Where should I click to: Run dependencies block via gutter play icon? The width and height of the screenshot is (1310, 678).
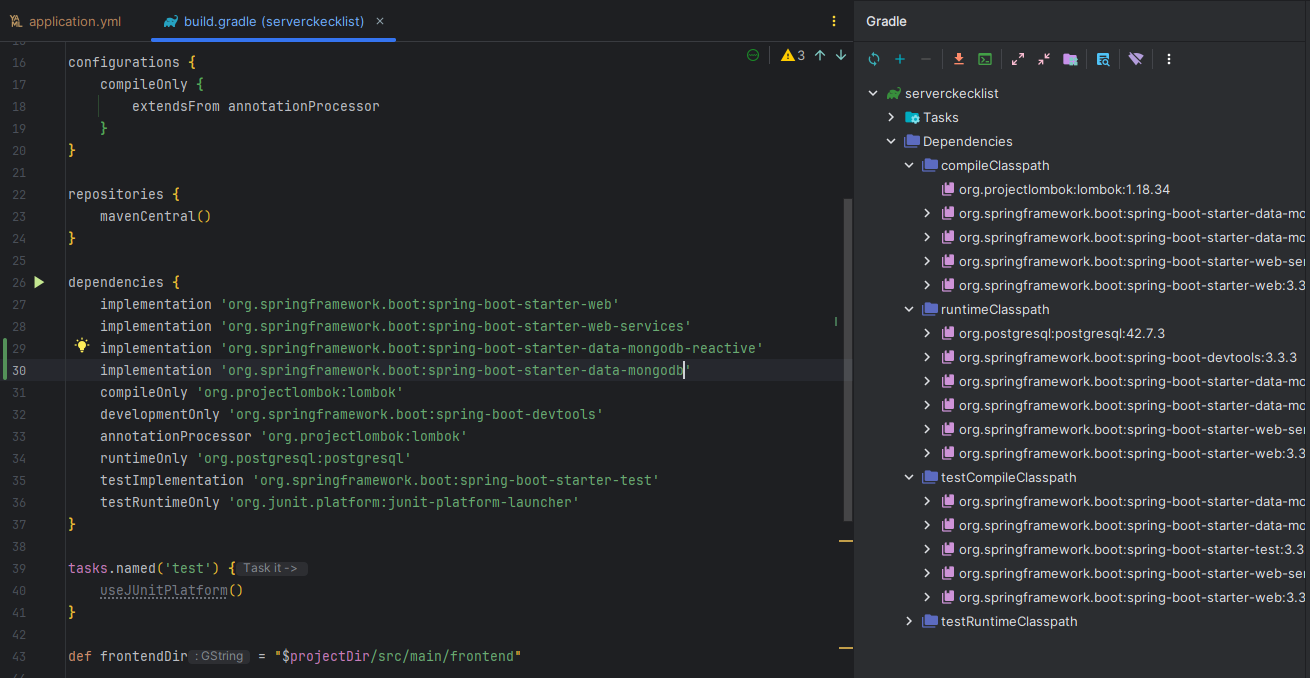(x=39, y=282)
